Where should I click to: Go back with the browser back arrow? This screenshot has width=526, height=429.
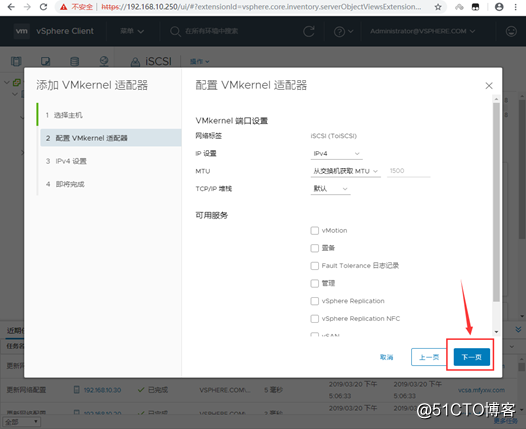(11, 7)
